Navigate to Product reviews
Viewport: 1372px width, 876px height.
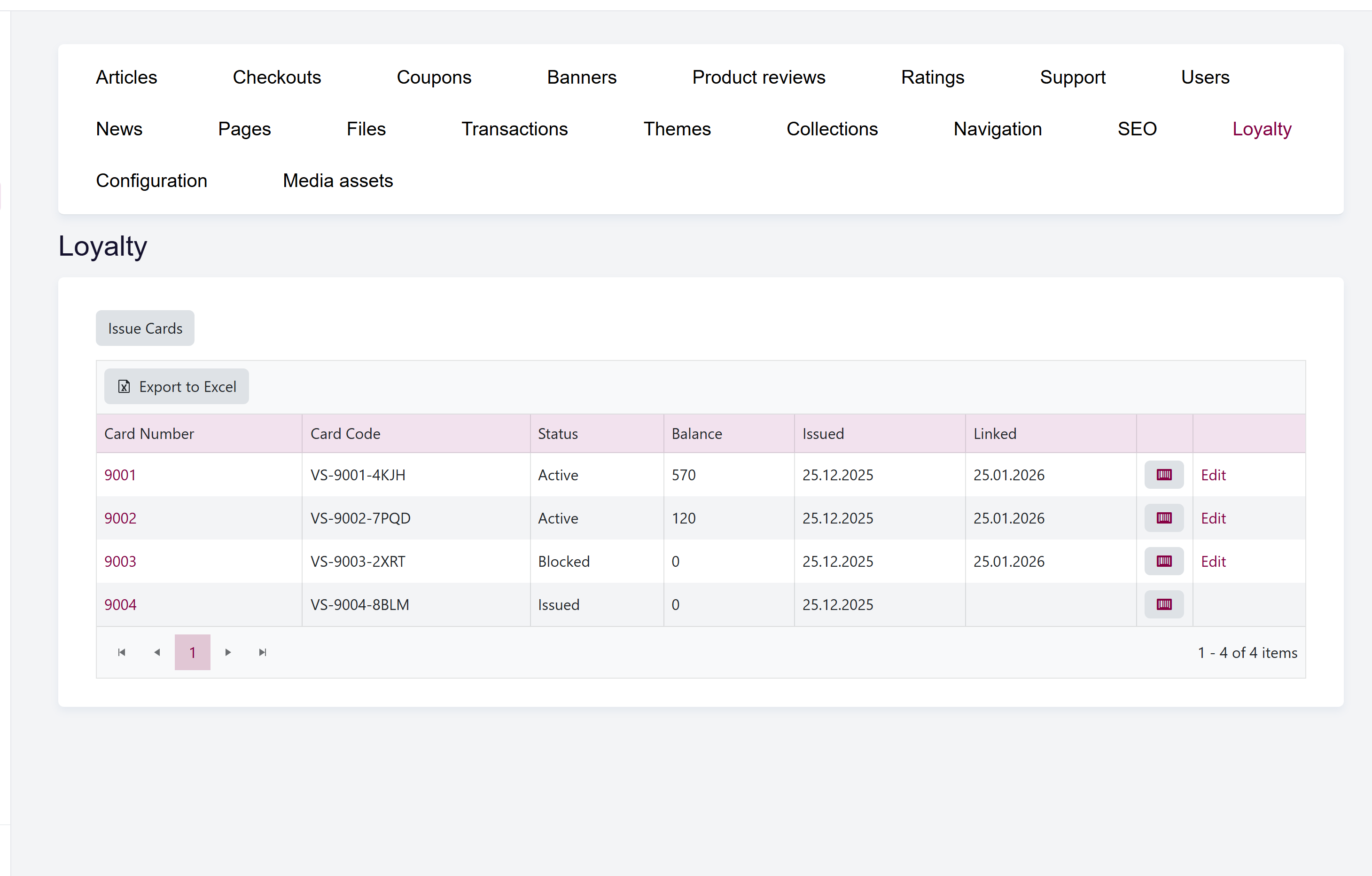(759, 77)
